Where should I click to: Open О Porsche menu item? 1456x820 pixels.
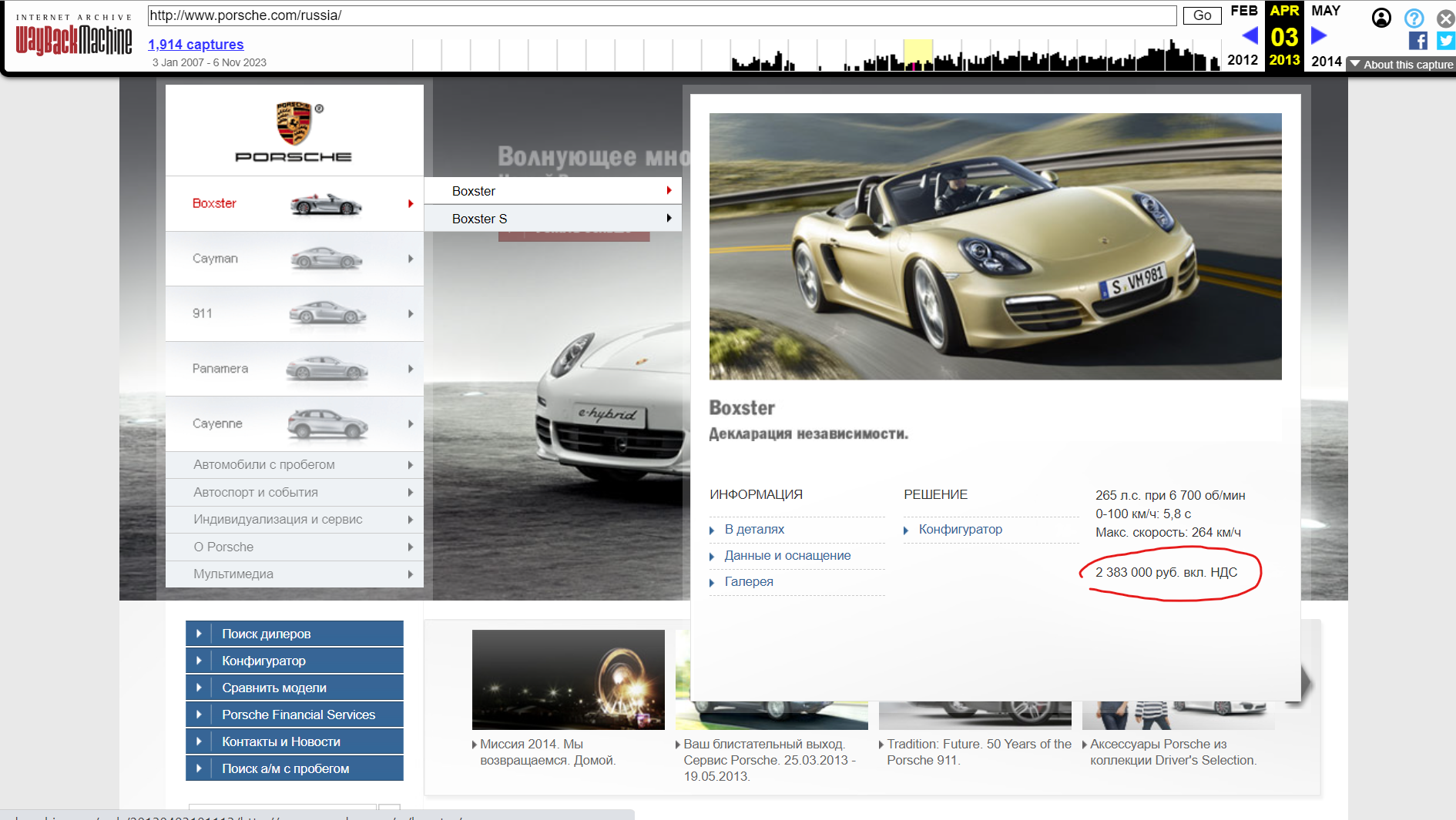click(x=294, y=547)
